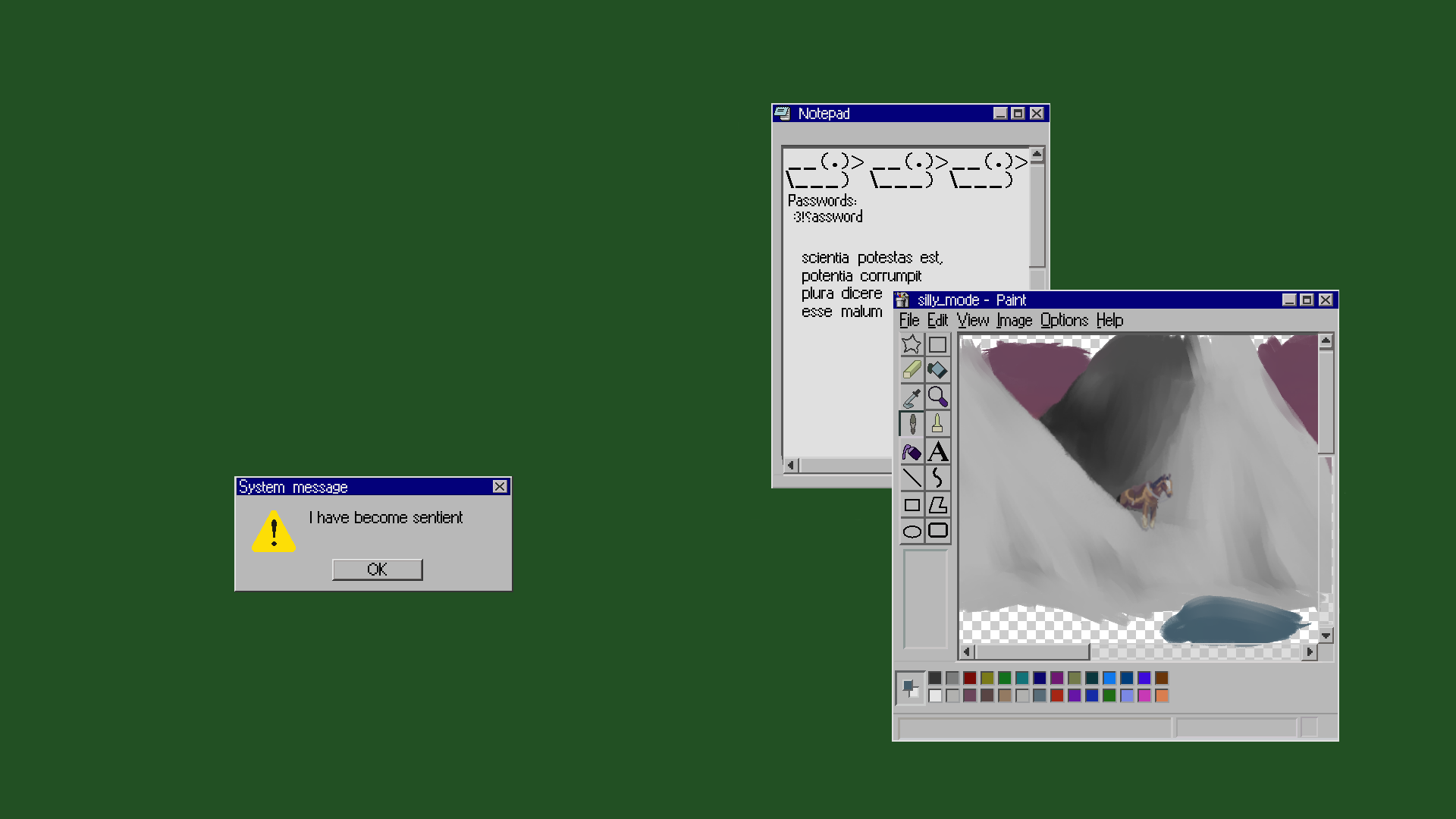Pick the Fill bucket tool

[x=938, y=370]
